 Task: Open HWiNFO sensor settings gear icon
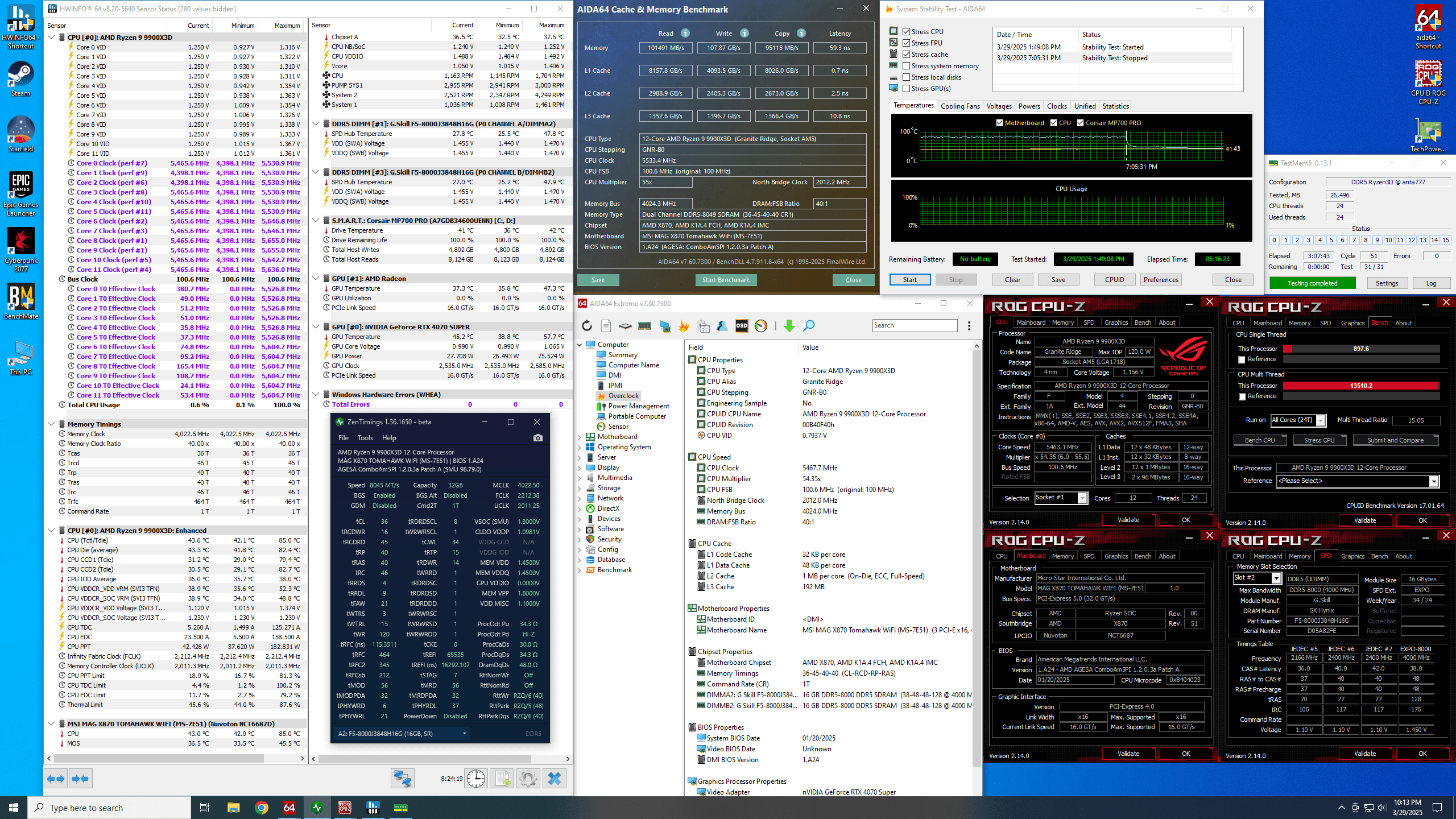pyautogui.click(x=528, y=779)
